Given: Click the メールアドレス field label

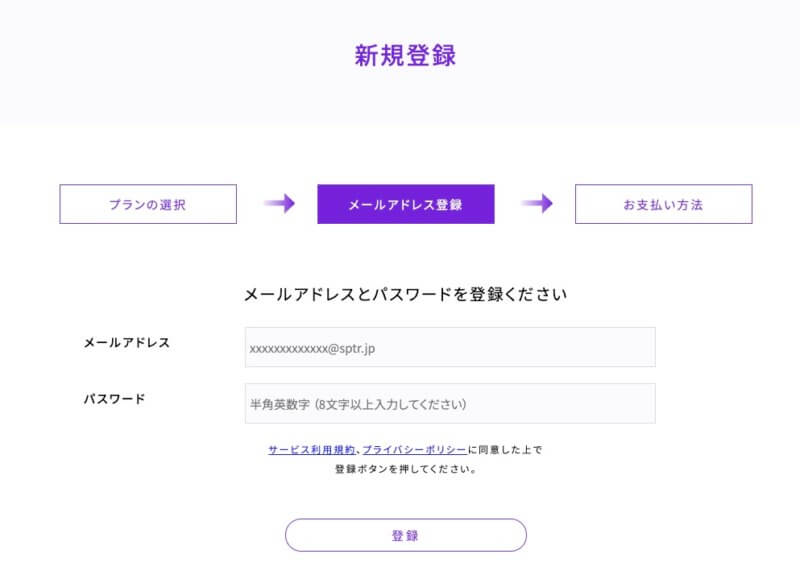Looking at the screenshot, I should pos(127,342).
